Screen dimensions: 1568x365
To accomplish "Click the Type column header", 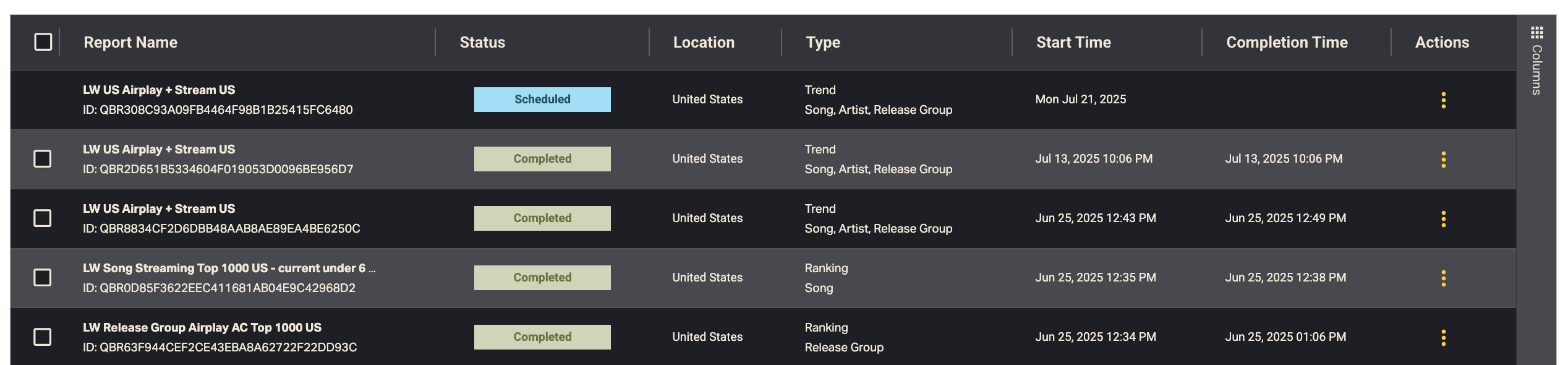I will pos(822,42).
